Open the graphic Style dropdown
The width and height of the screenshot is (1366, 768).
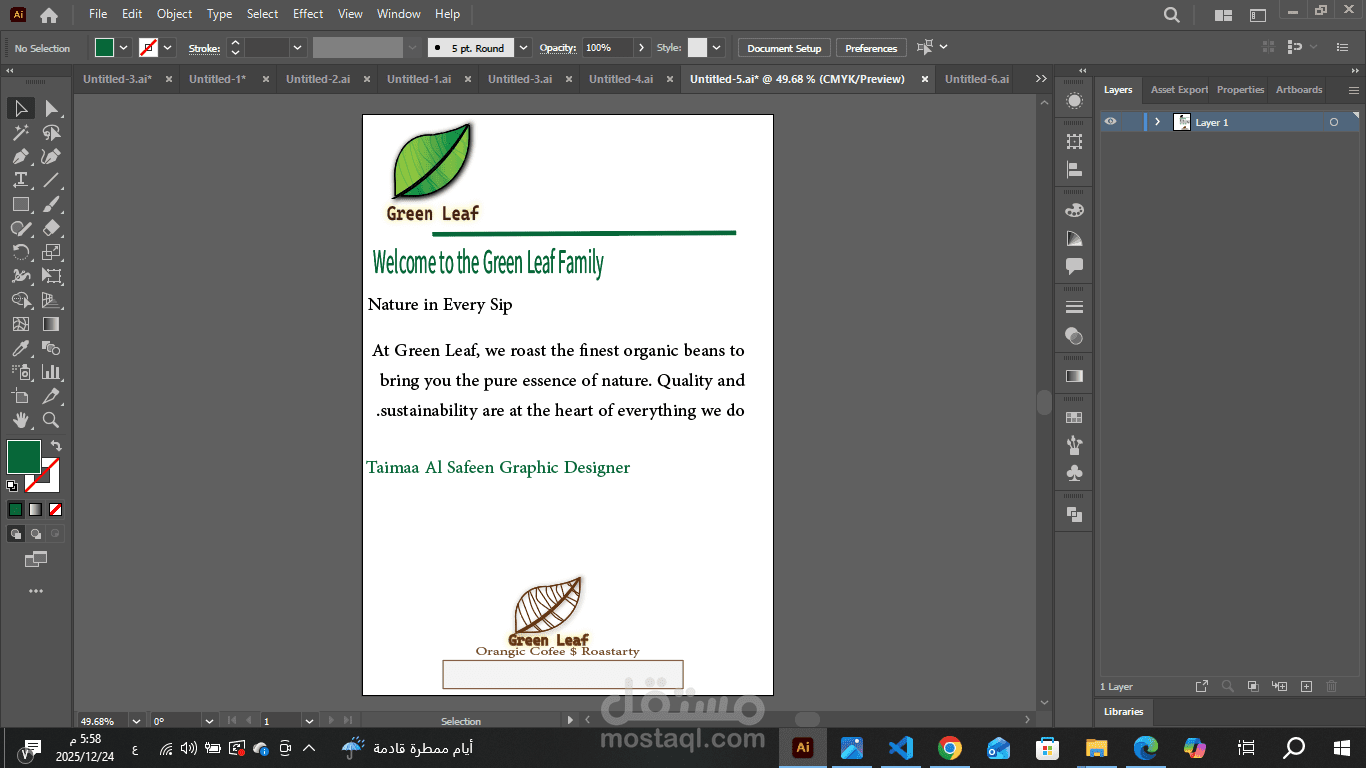(718, 48)
